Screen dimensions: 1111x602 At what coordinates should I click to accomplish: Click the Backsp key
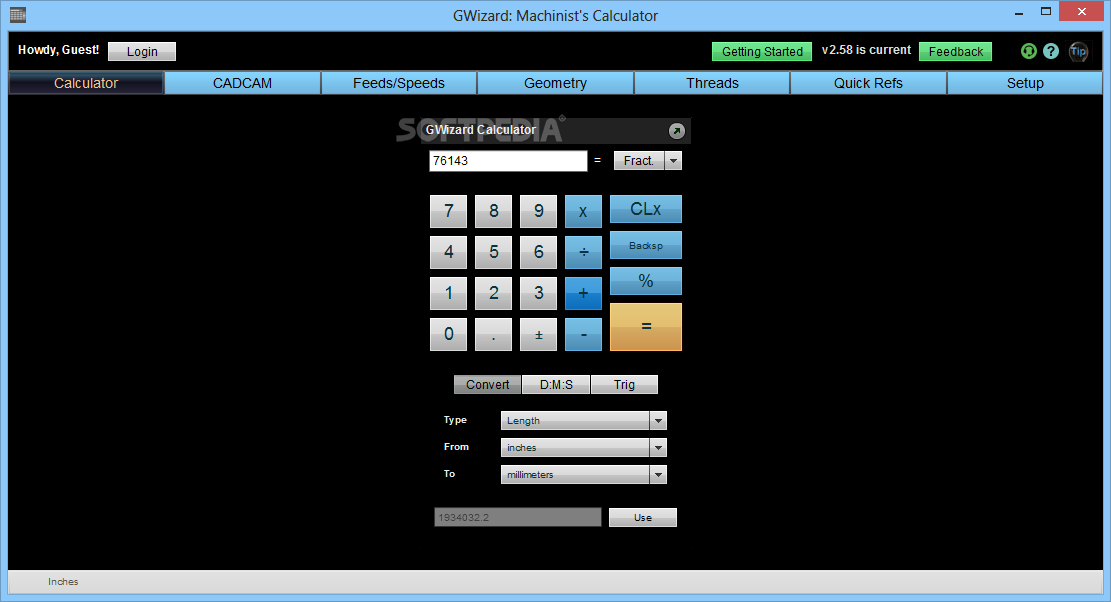pos(645,246)
